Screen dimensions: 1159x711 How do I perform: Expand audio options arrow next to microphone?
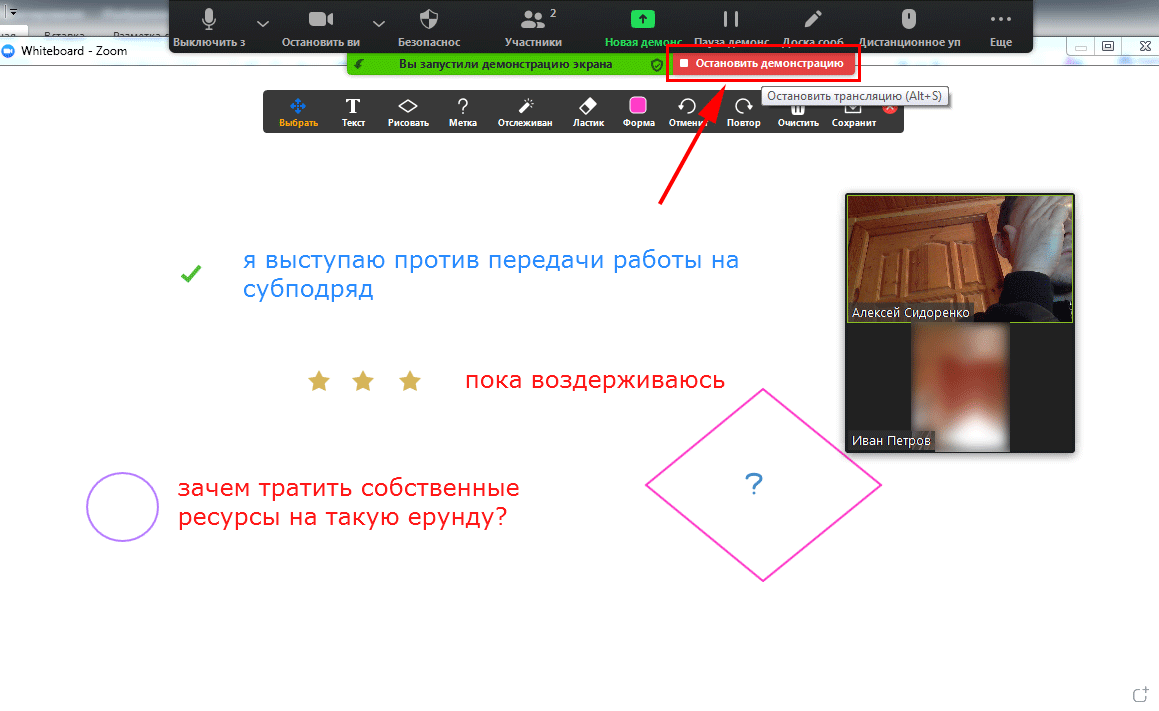pyautogui.click(x=262, y=22)
